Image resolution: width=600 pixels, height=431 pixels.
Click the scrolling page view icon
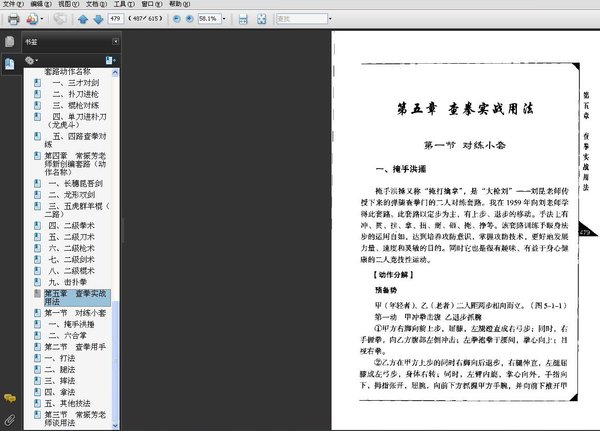point(243,19)
